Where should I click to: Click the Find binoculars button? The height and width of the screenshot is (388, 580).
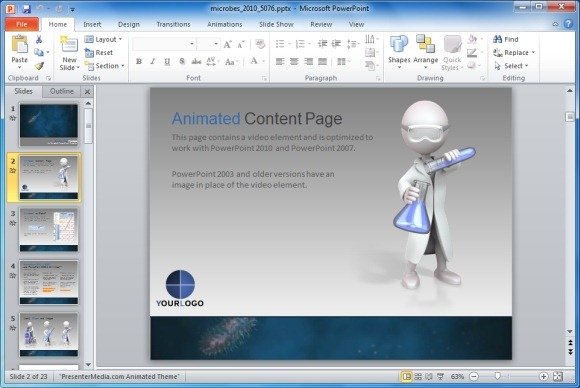click(506, 39)
